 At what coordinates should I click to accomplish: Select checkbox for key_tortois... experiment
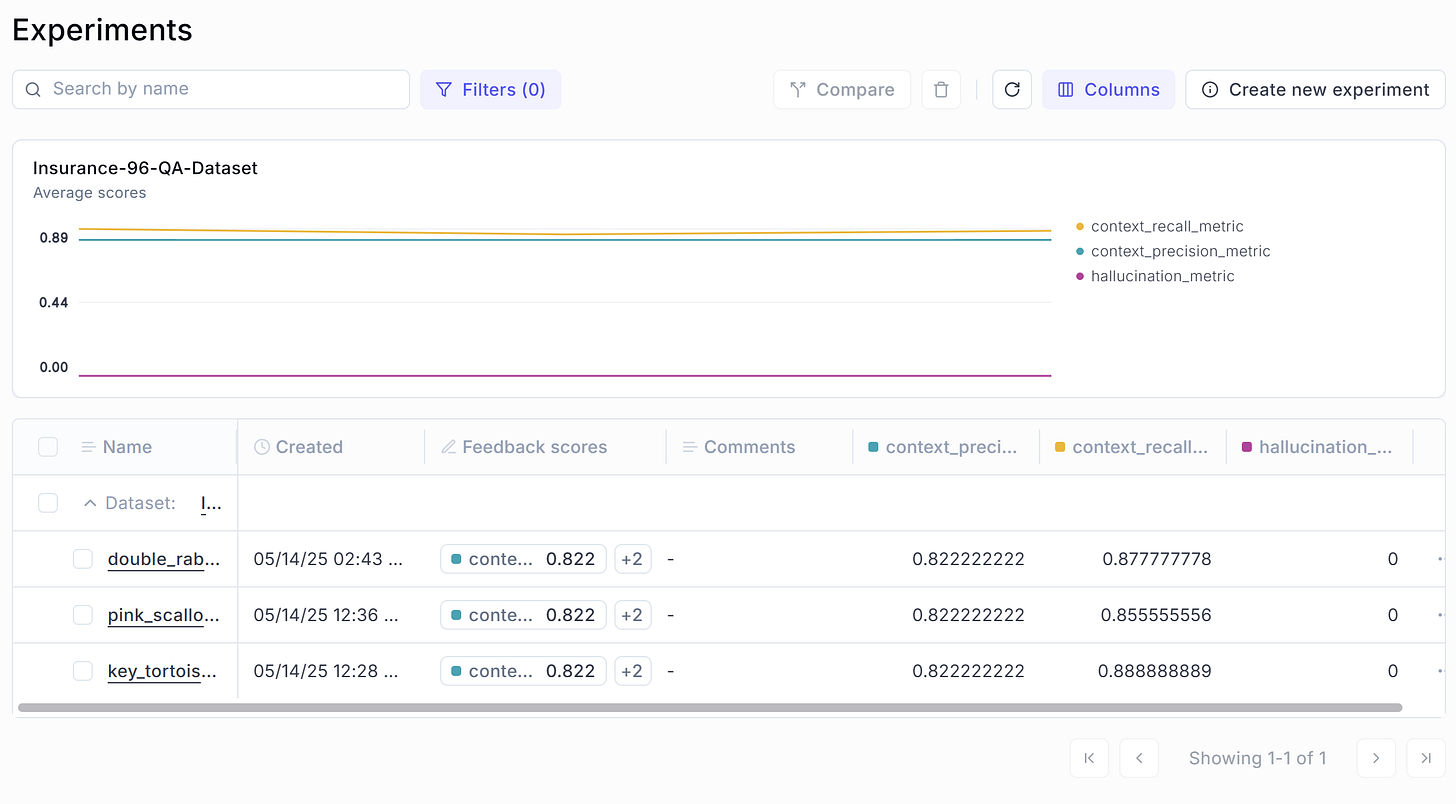[x=83, y=671]
